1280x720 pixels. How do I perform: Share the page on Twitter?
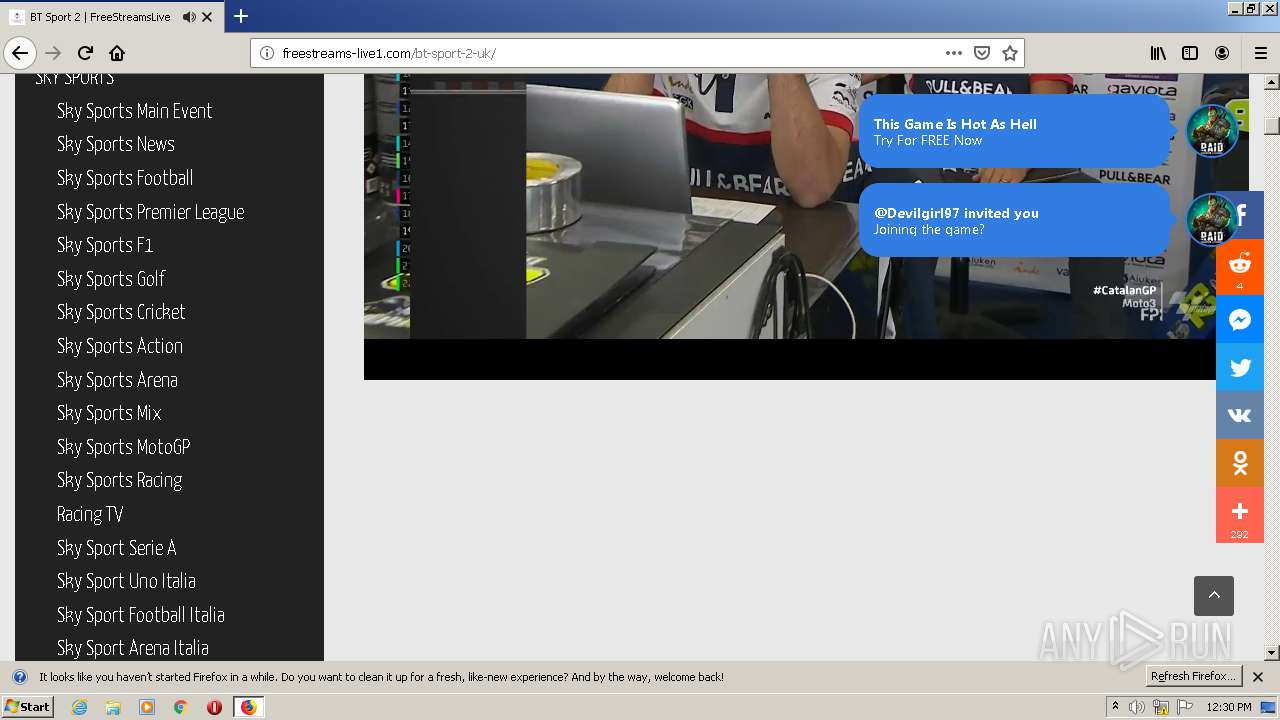click(x=1240, y=367)
